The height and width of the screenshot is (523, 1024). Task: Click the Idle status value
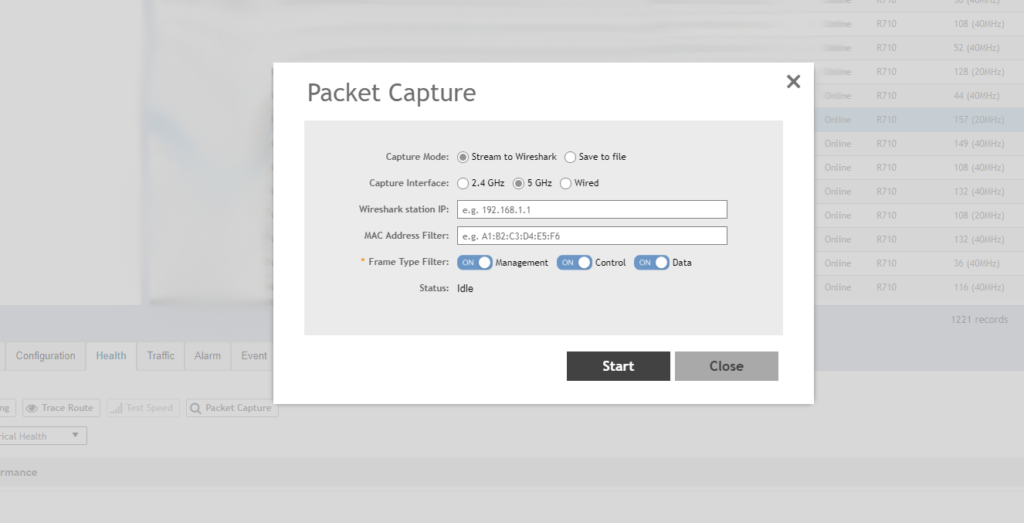[465, 289]
